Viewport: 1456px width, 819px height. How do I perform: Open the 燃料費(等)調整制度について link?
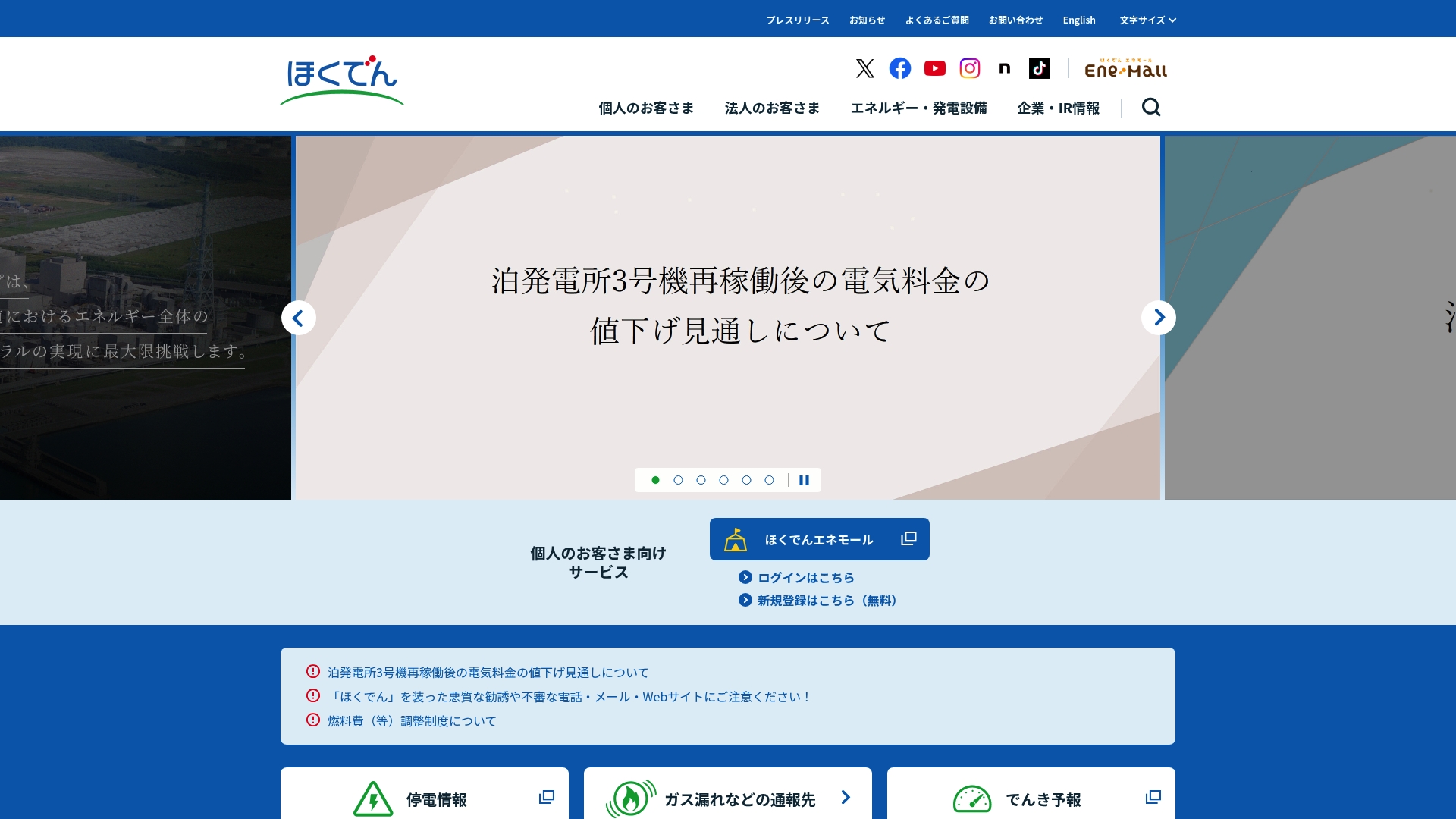412,721
